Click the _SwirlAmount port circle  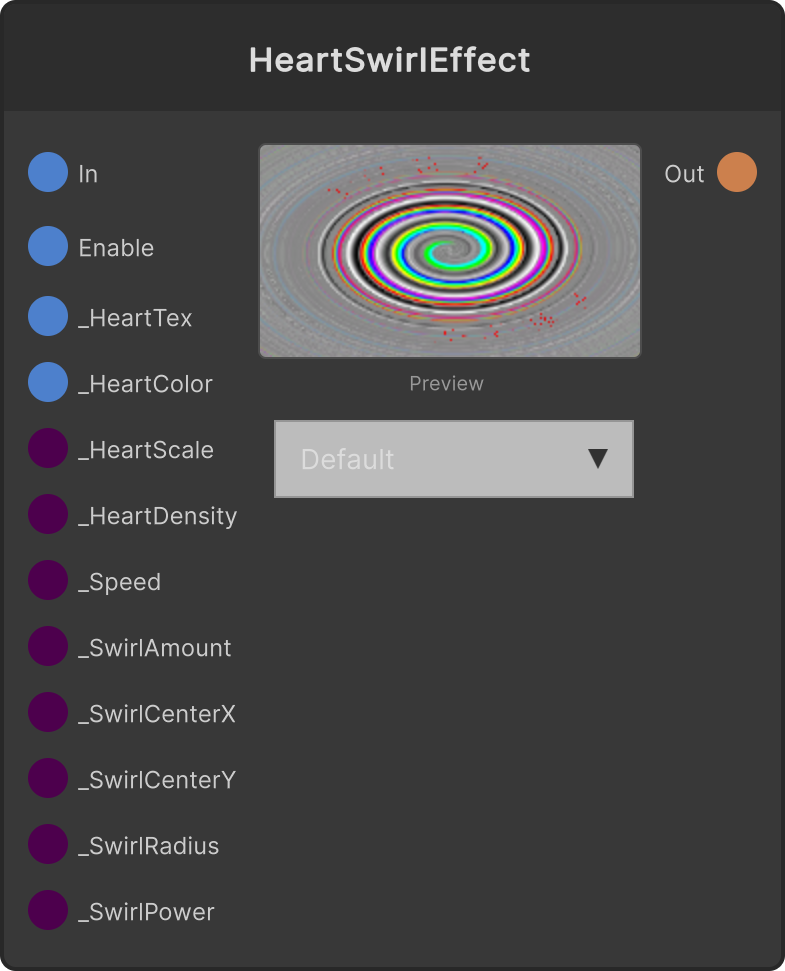48,647
